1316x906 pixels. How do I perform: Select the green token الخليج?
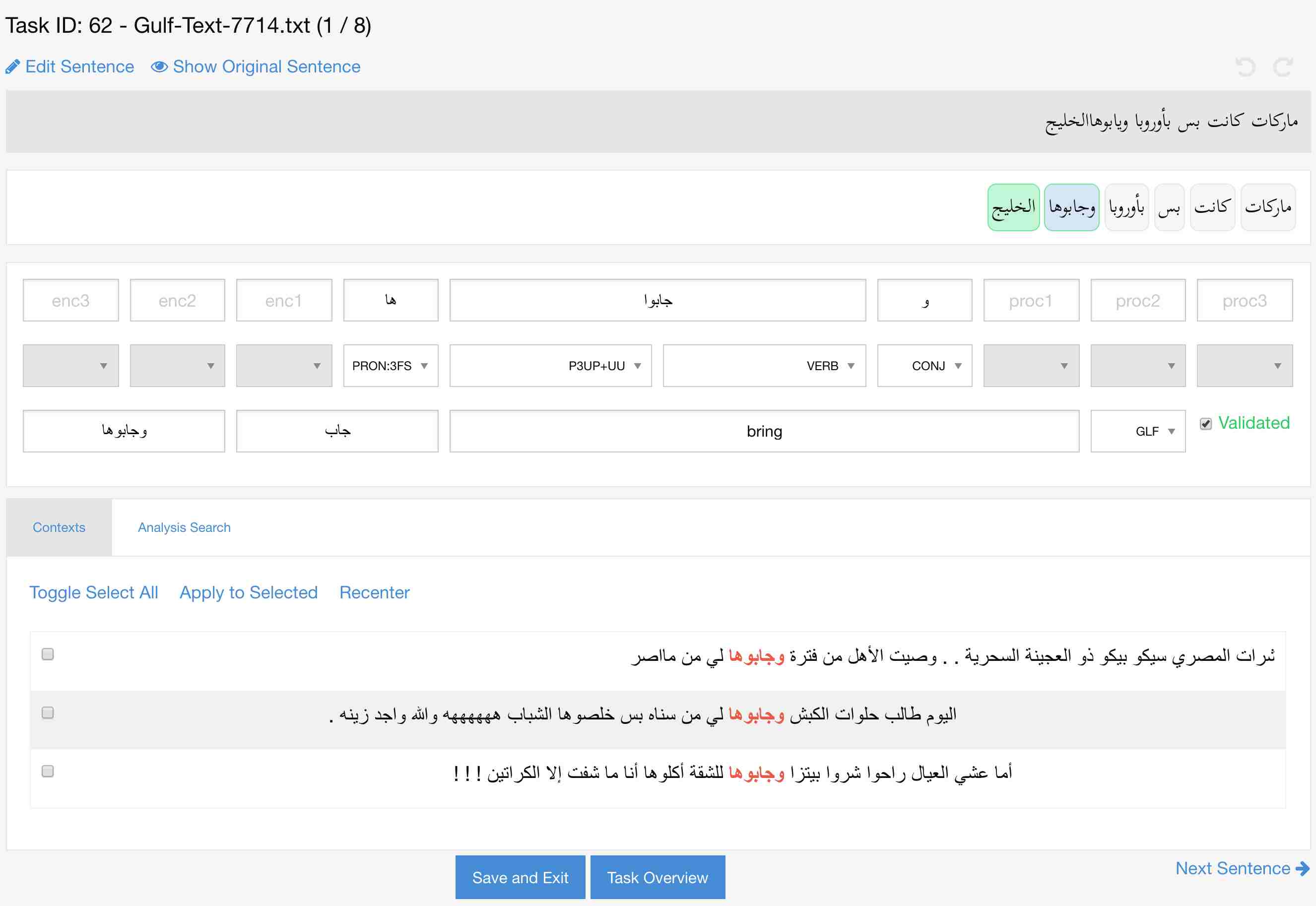click(x=1013, y=207)
